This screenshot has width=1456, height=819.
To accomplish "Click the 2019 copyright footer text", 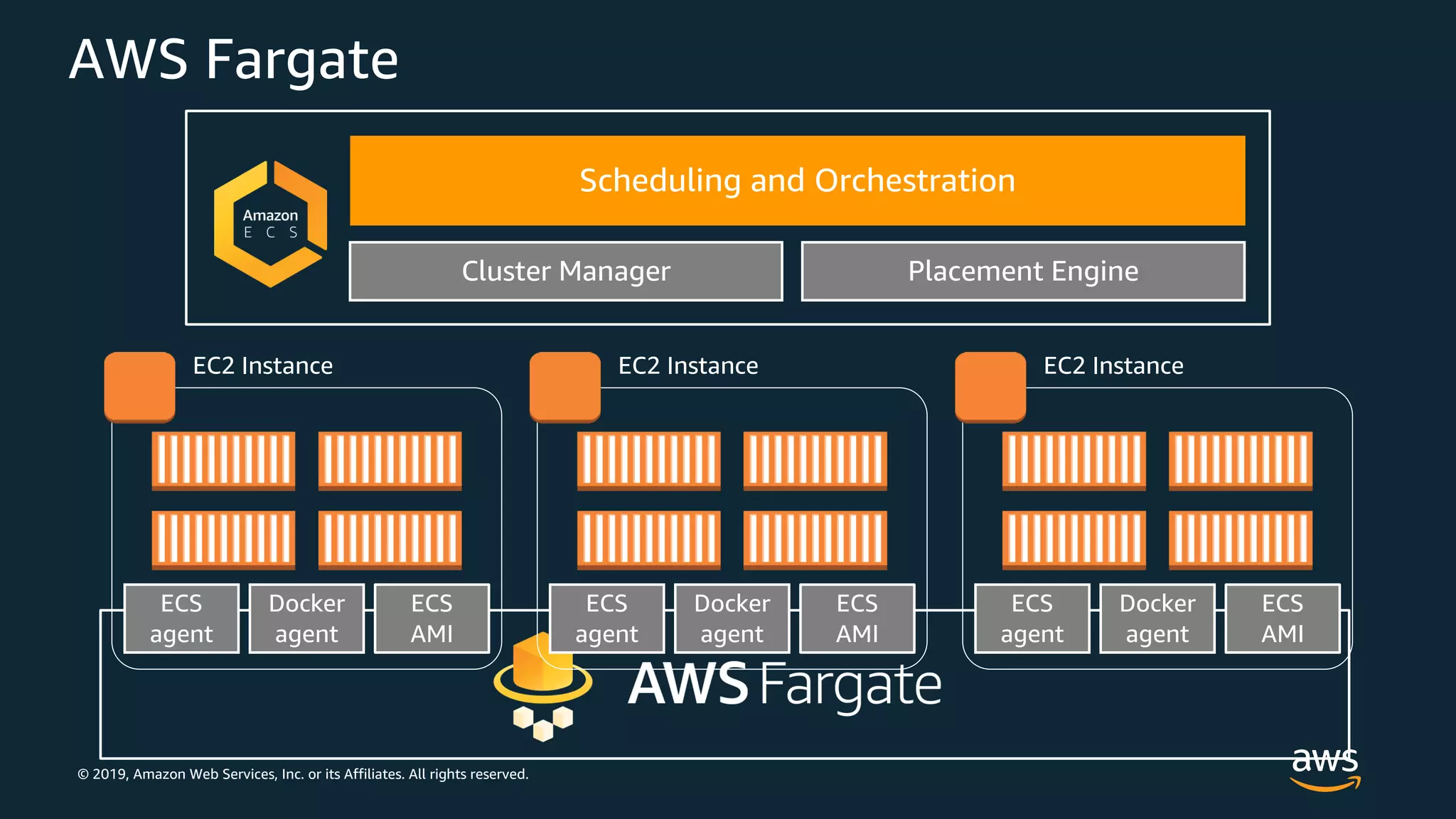I will (x=303, y=774).
